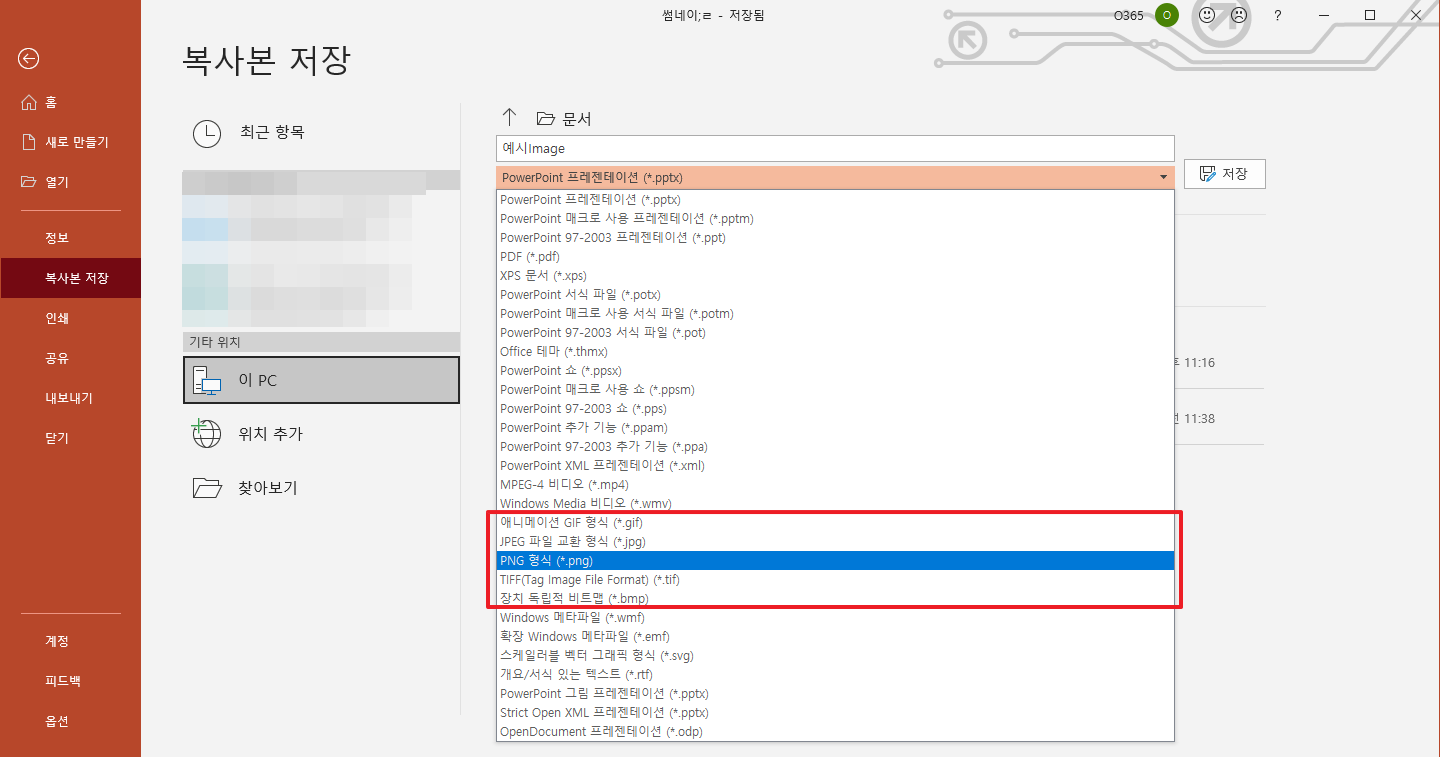Click the folder icon for 찾아보기
The image size is (1440, 757).
[x=207, y=488]
